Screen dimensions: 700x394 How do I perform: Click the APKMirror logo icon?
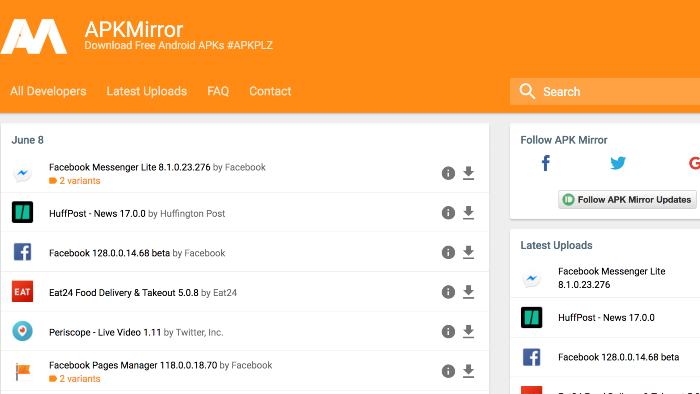pyautogui.click(x=34, y=36)
